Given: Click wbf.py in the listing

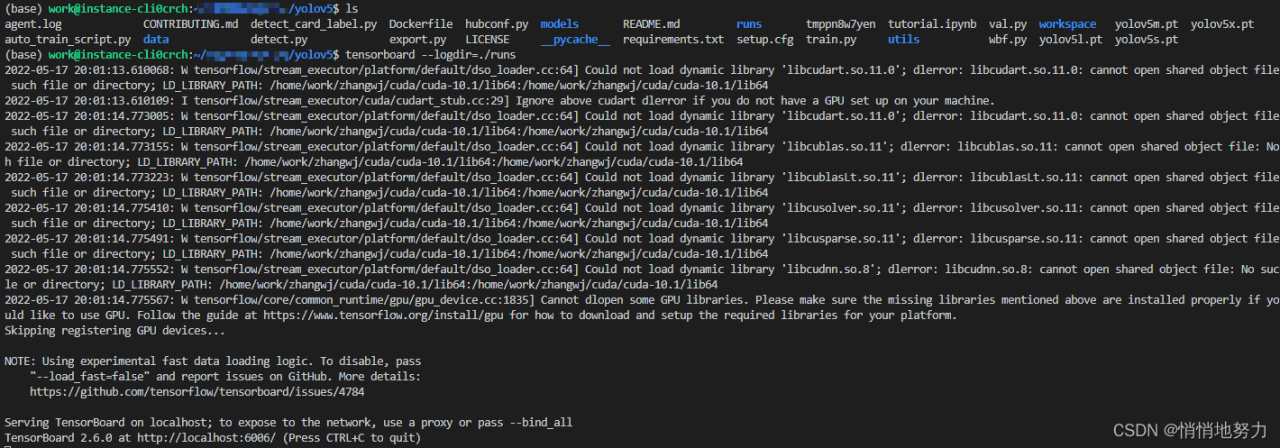Looking at the screenshot, I should [1008, 40].
